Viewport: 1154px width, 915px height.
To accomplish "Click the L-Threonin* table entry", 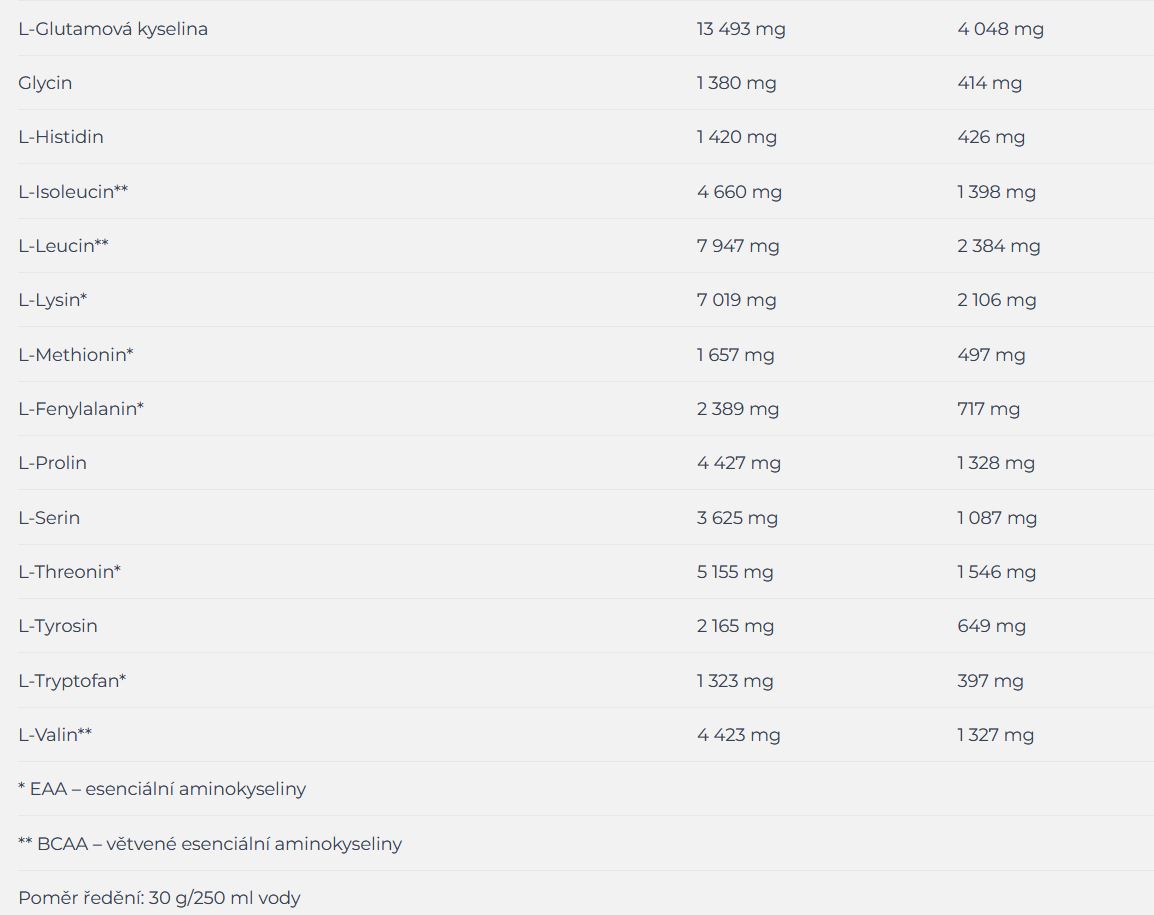I will (x=69, y=572).
